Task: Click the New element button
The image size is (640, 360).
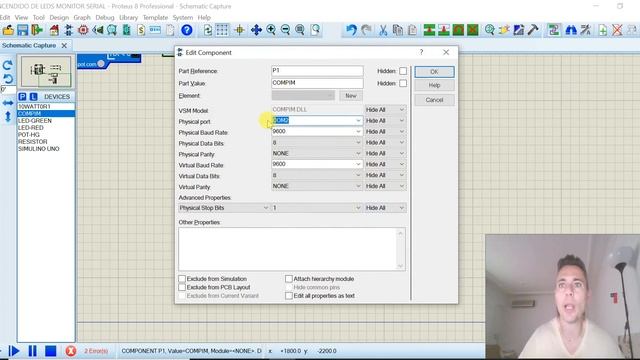Action: [351, 96]
